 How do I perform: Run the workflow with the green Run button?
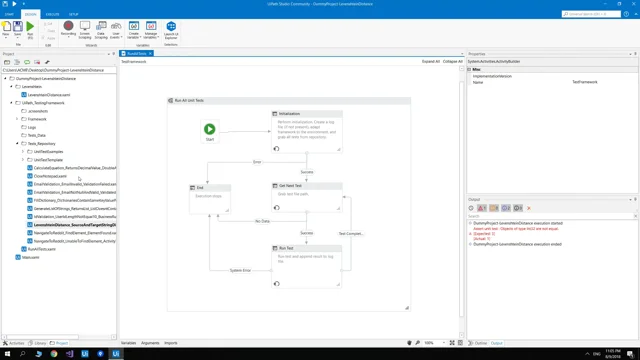tap(30, 30)
